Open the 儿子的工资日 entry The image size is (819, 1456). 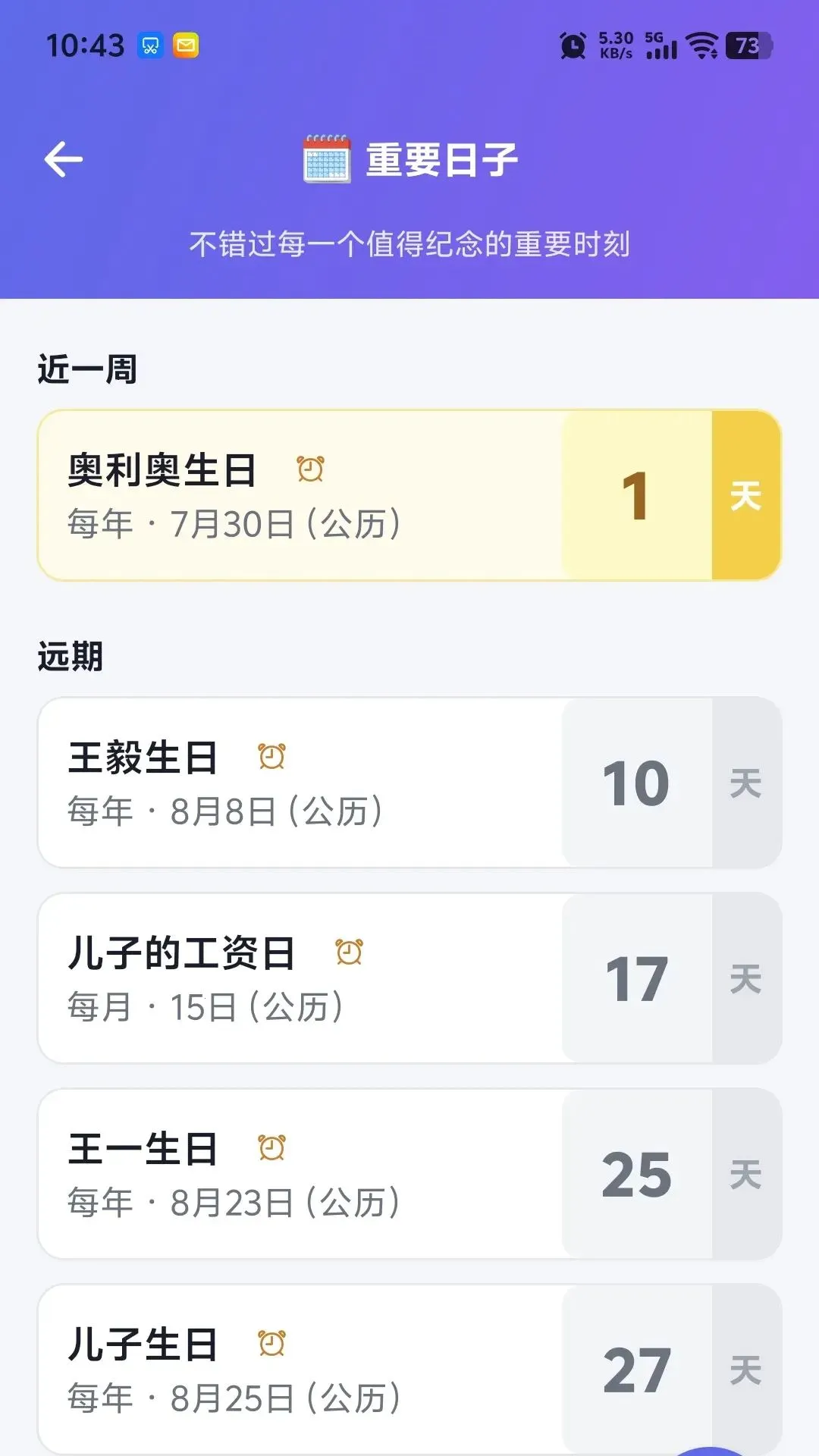[x=409, y=978]
